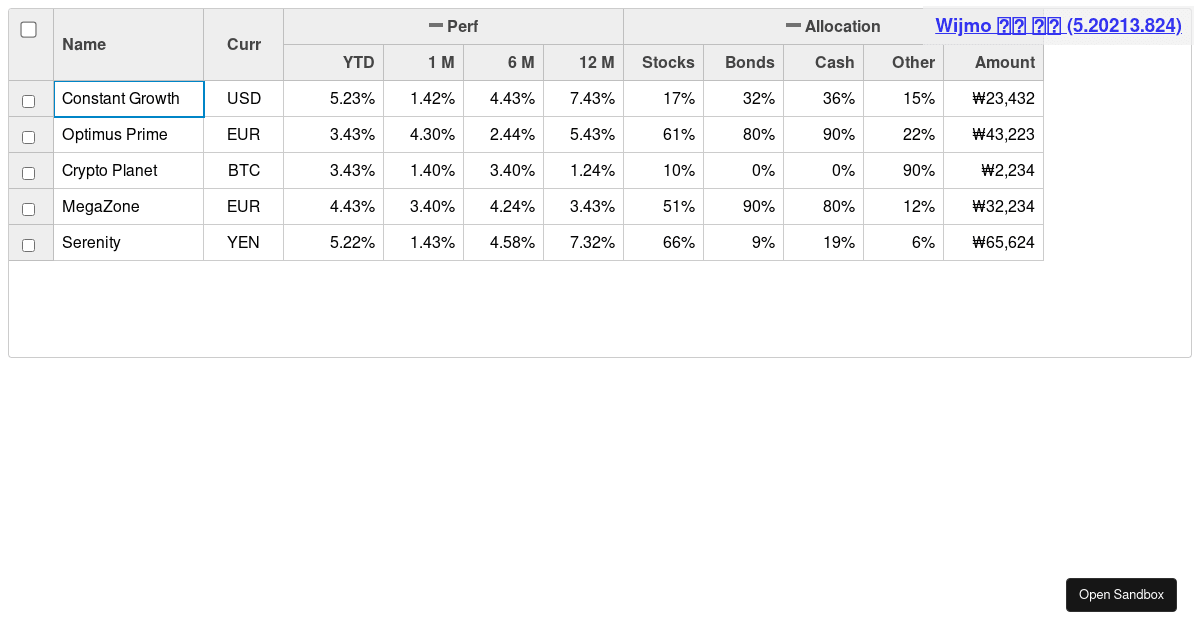
Task: Open the Wijmo version link
Action: tap(1058, 26)
